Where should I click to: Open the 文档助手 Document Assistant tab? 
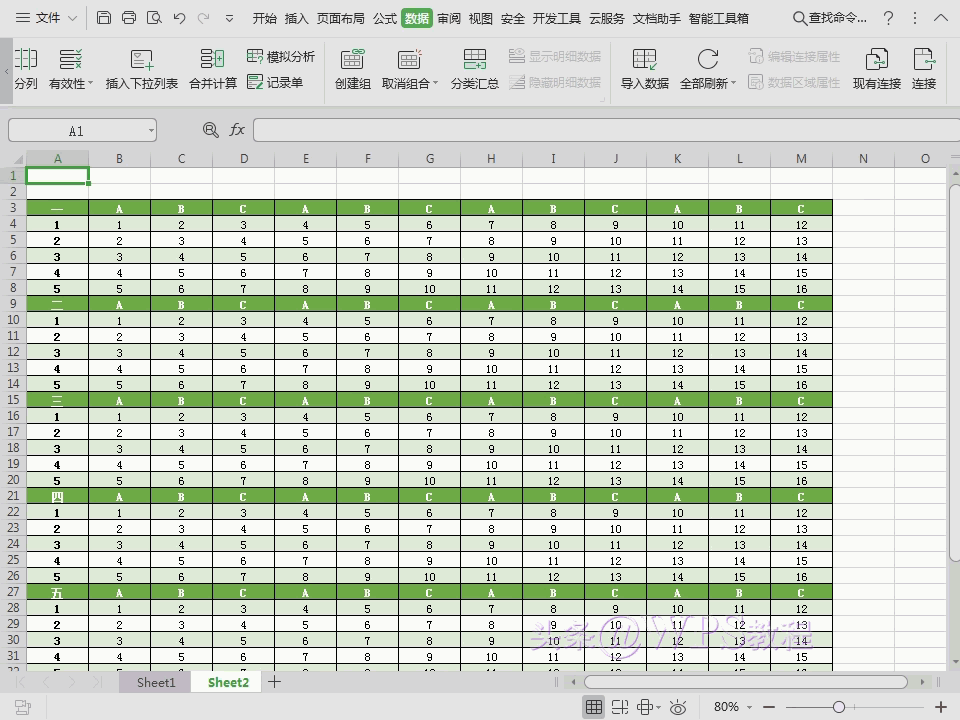[656, 18]
